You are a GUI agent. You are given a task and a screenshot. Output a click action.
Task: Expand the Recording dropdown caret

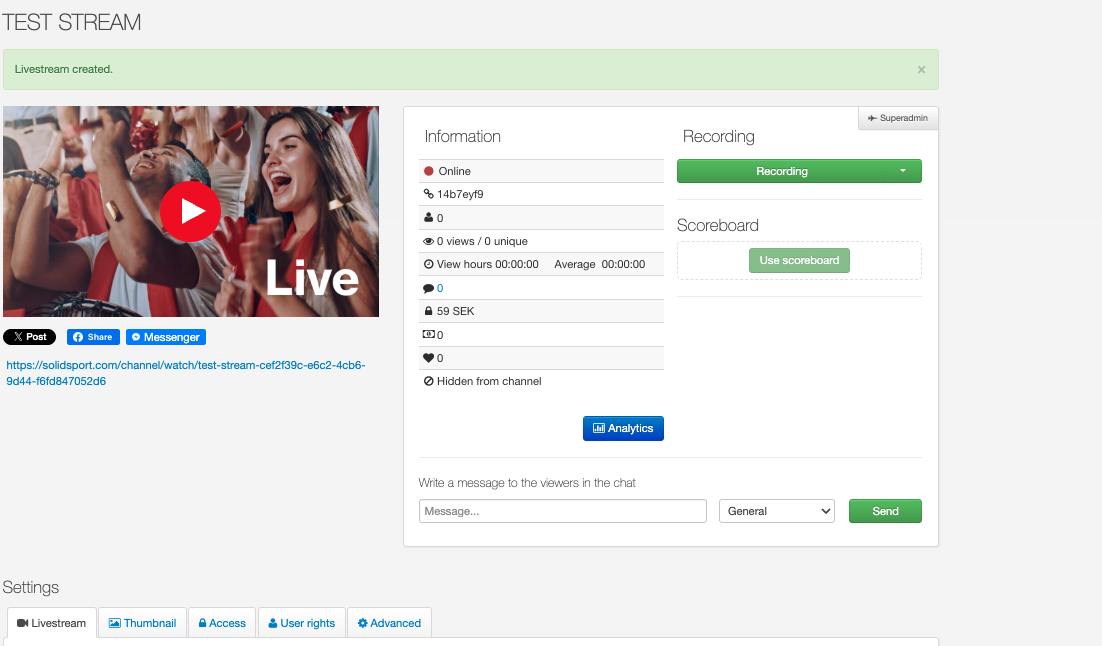pos(903,171)
